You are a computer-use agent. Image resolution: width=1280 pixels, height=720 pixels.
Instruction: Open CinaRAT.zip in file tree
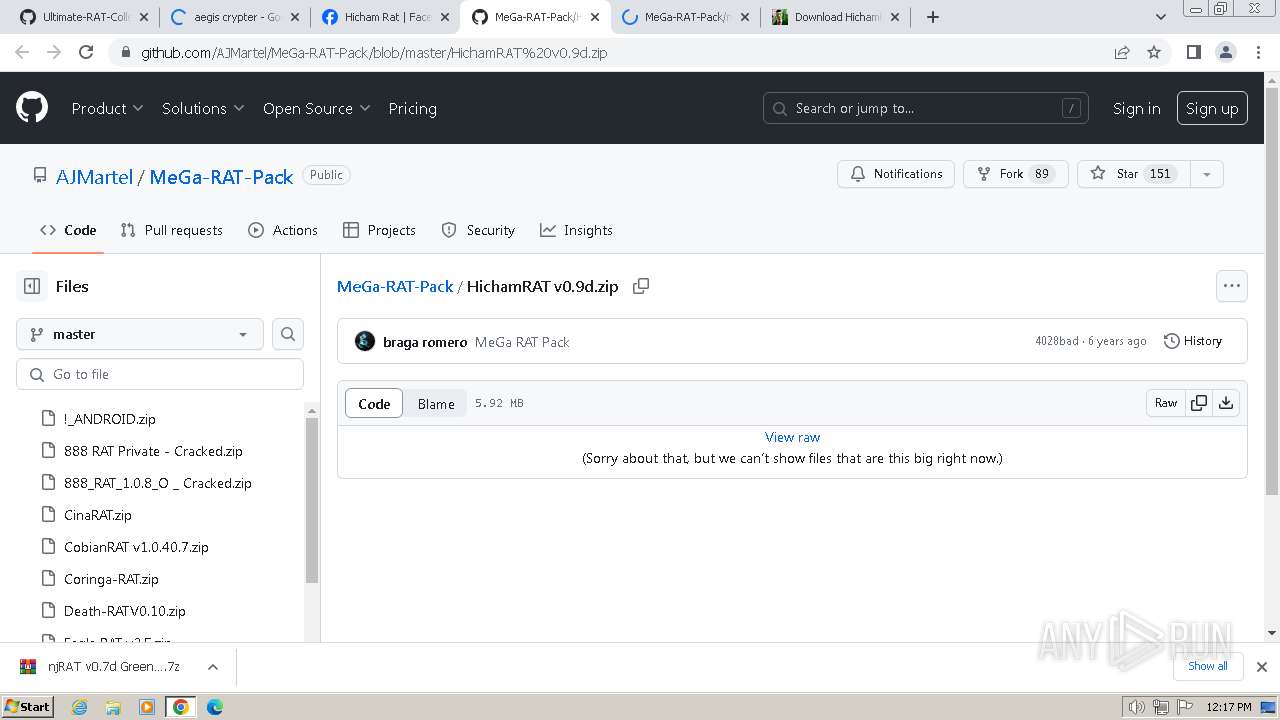click(x=98, y=515)
